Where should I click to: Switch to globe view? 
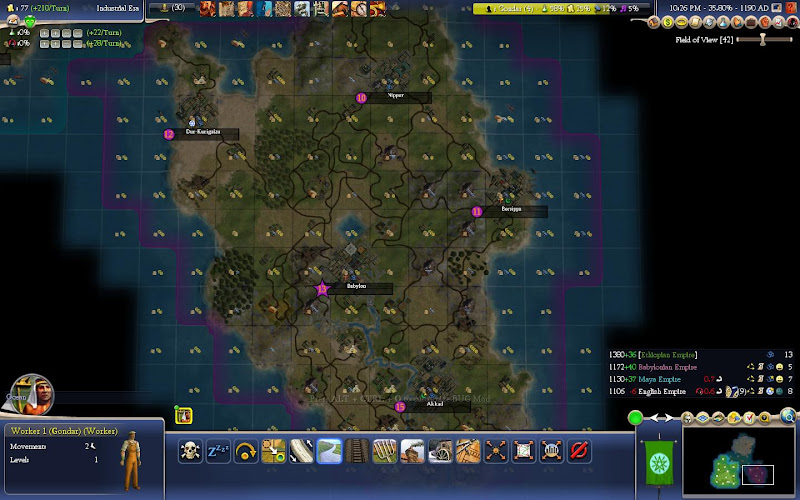pos(788,416)
